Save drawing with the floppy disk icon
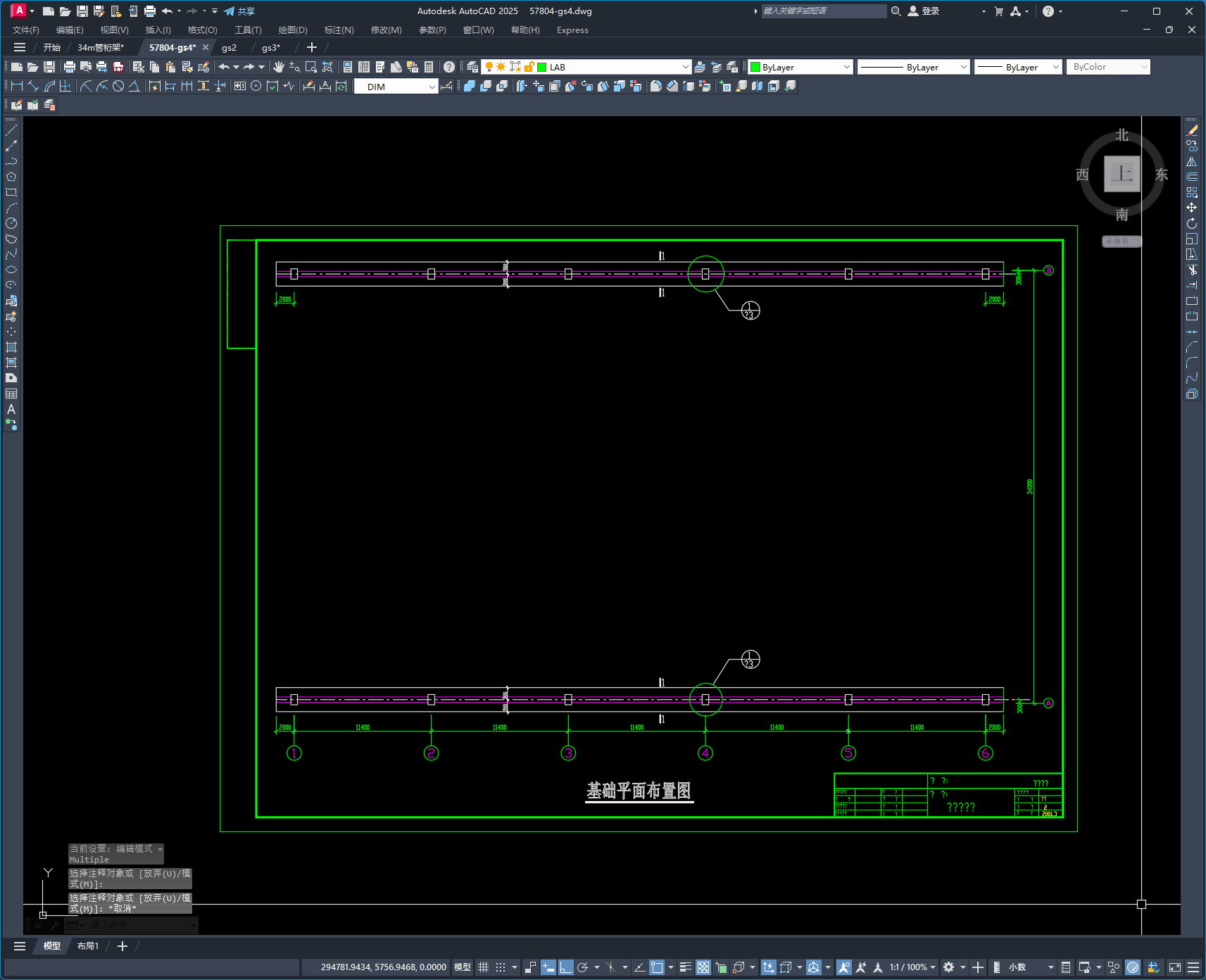Image resolution: width=1206 pixels, height=980 pixels. (x=49, y=67)
